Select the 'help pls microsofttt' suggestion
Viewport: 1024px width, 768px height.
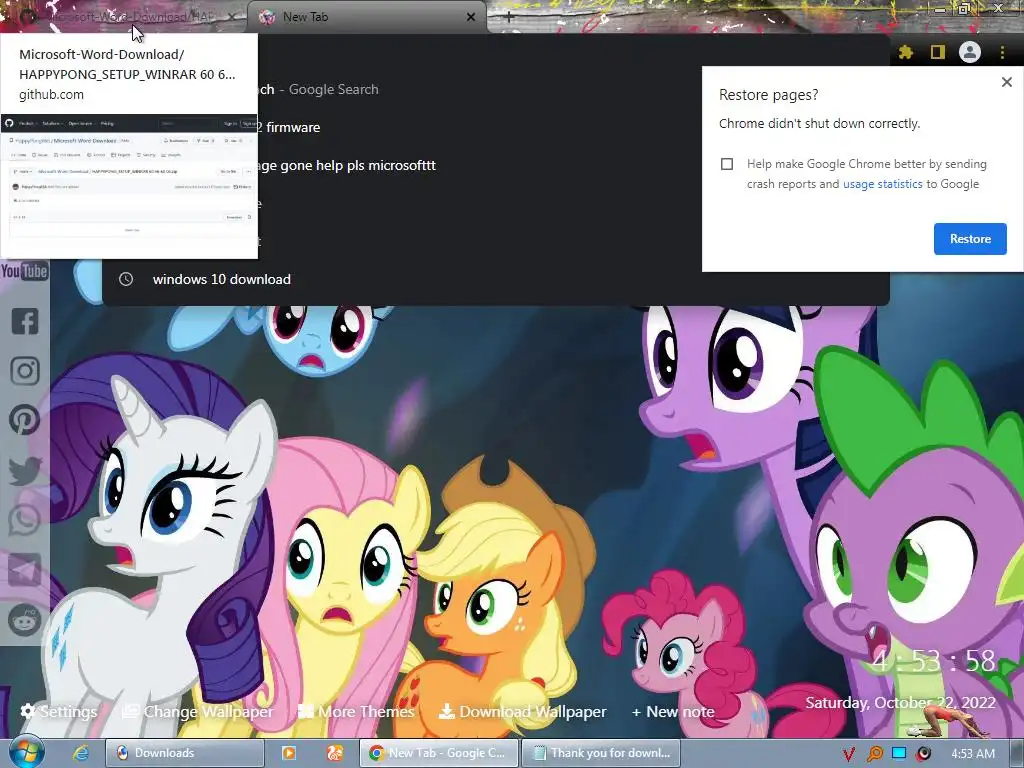496,165
